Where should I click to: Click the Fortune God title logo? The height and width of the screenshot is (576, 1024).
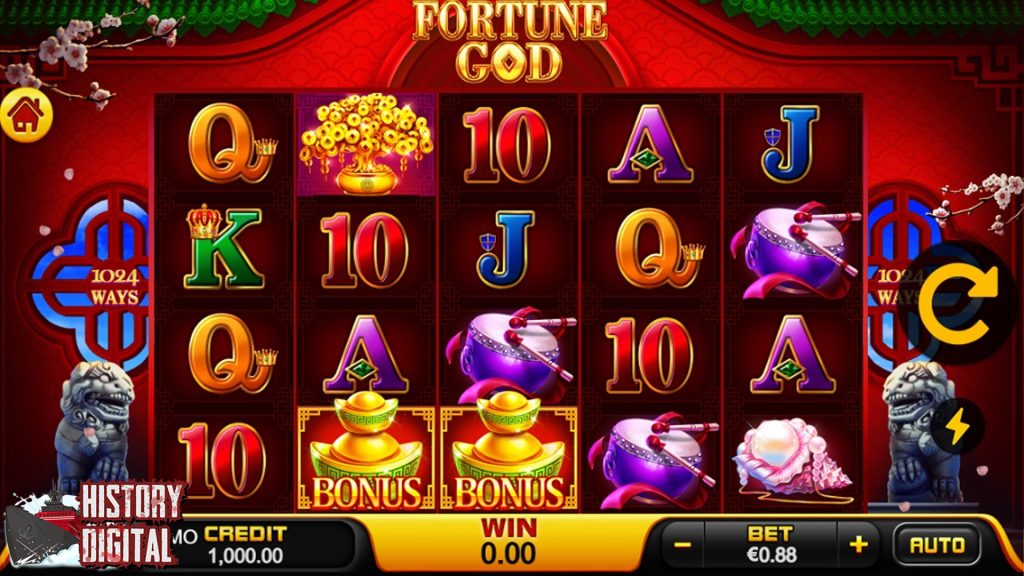point(510,40)
